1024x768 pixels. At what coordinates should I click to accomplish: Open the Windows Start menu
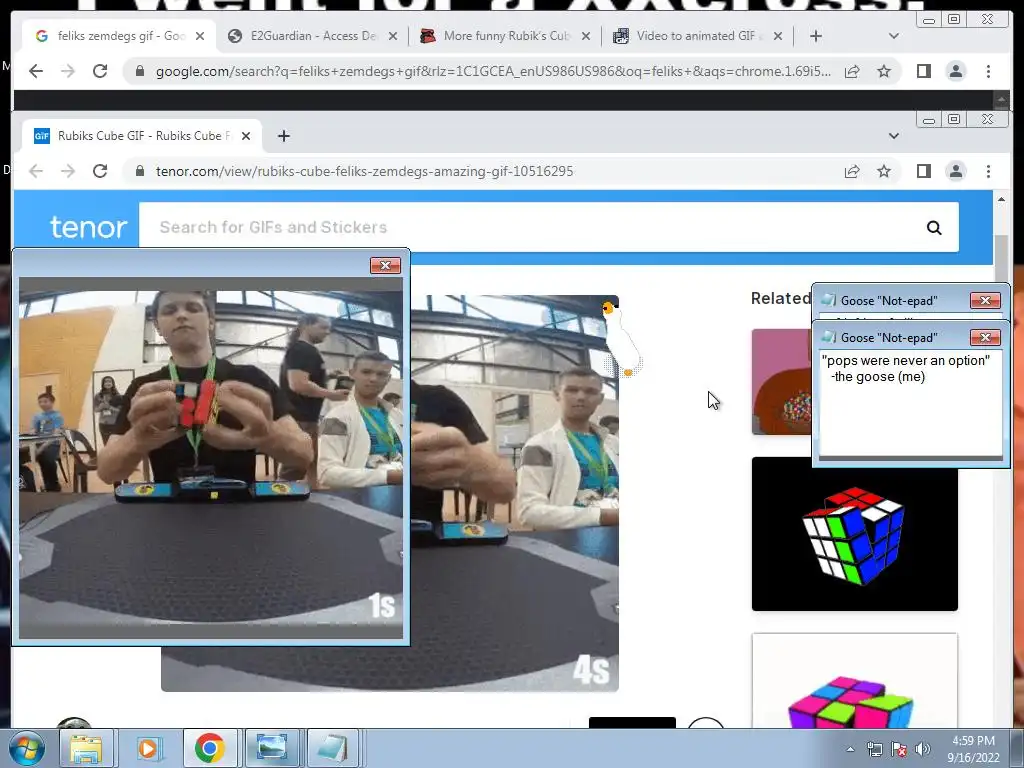[x=27, y=748]
